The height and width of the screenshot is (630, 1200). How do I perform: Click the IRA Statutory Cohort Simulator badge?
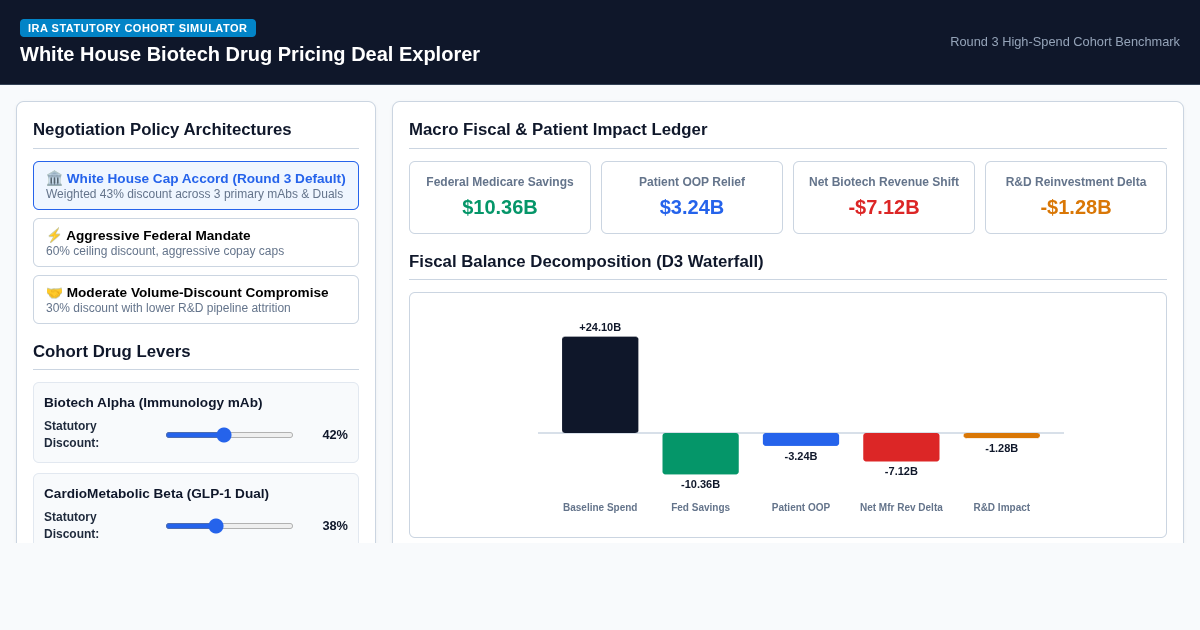pyautogui.click(x=138, y=28)
